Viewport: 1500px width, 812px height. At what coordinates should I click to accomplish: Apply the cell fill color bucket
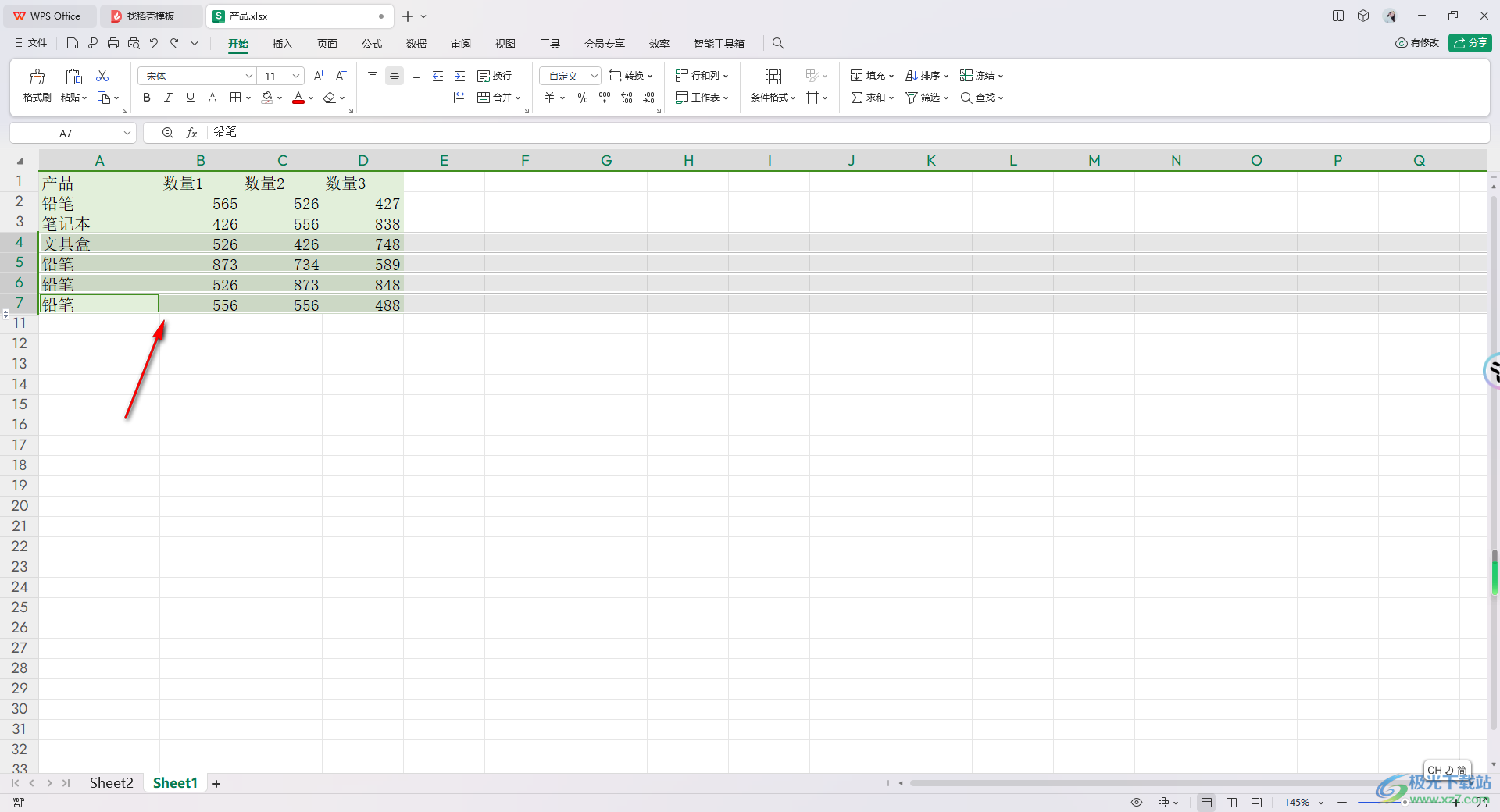click(267, 98)
